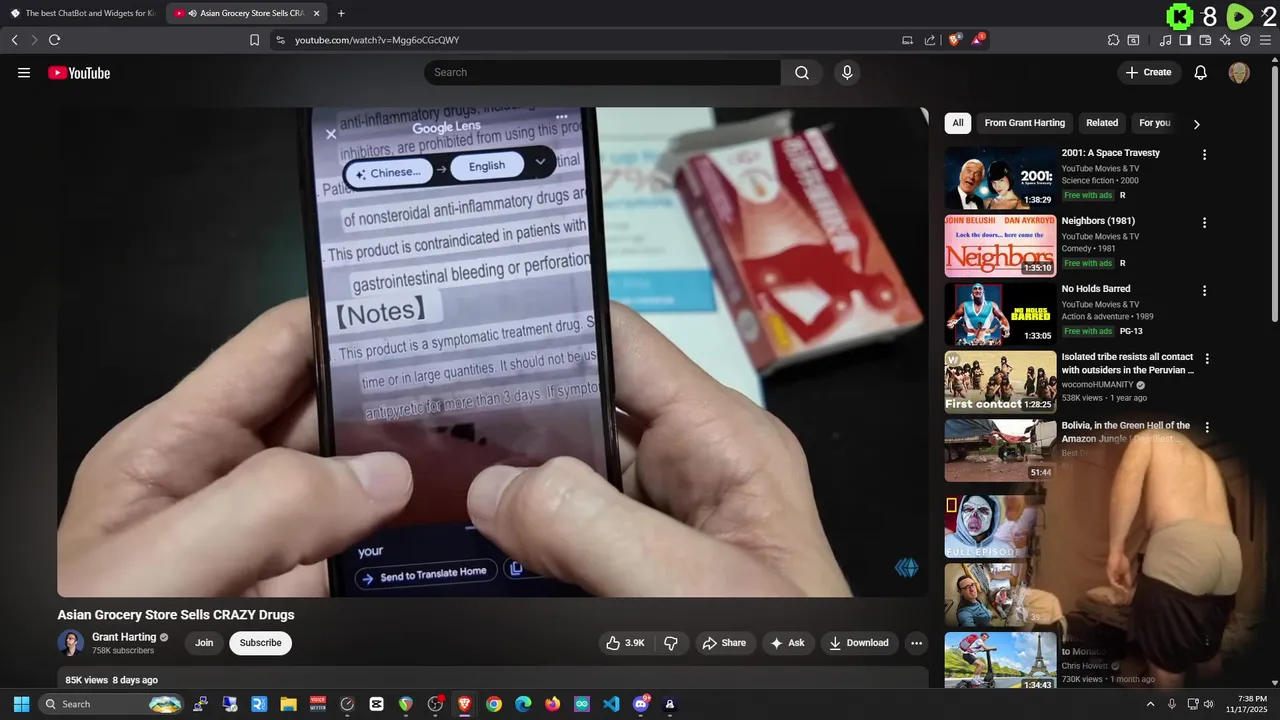Open the YouTube guide hamburger menu
The image size is (1280, 720).
pyautogui.click(x=24, y=72)
